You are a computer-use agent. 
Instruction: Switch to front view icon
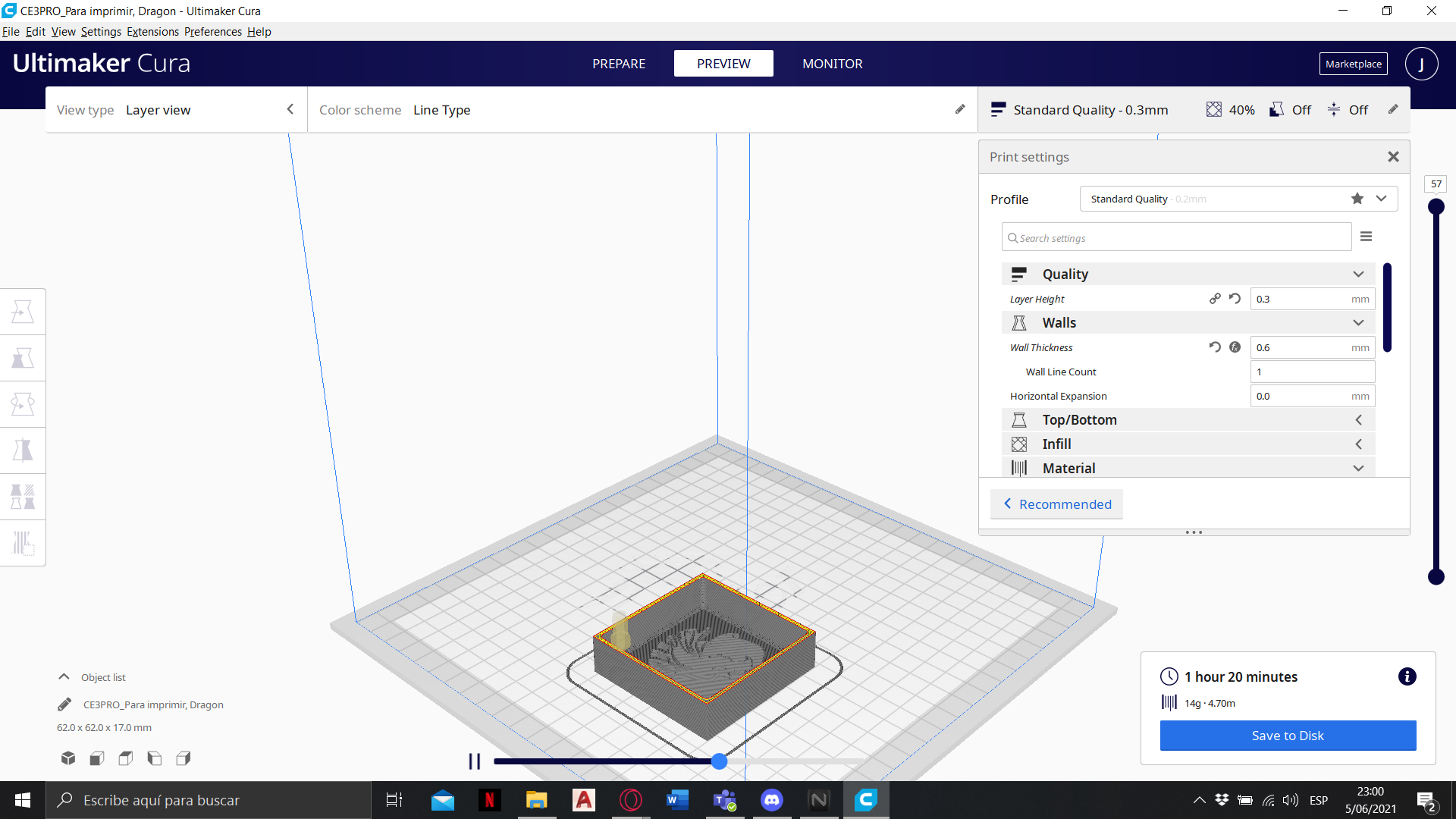point(97,758)
